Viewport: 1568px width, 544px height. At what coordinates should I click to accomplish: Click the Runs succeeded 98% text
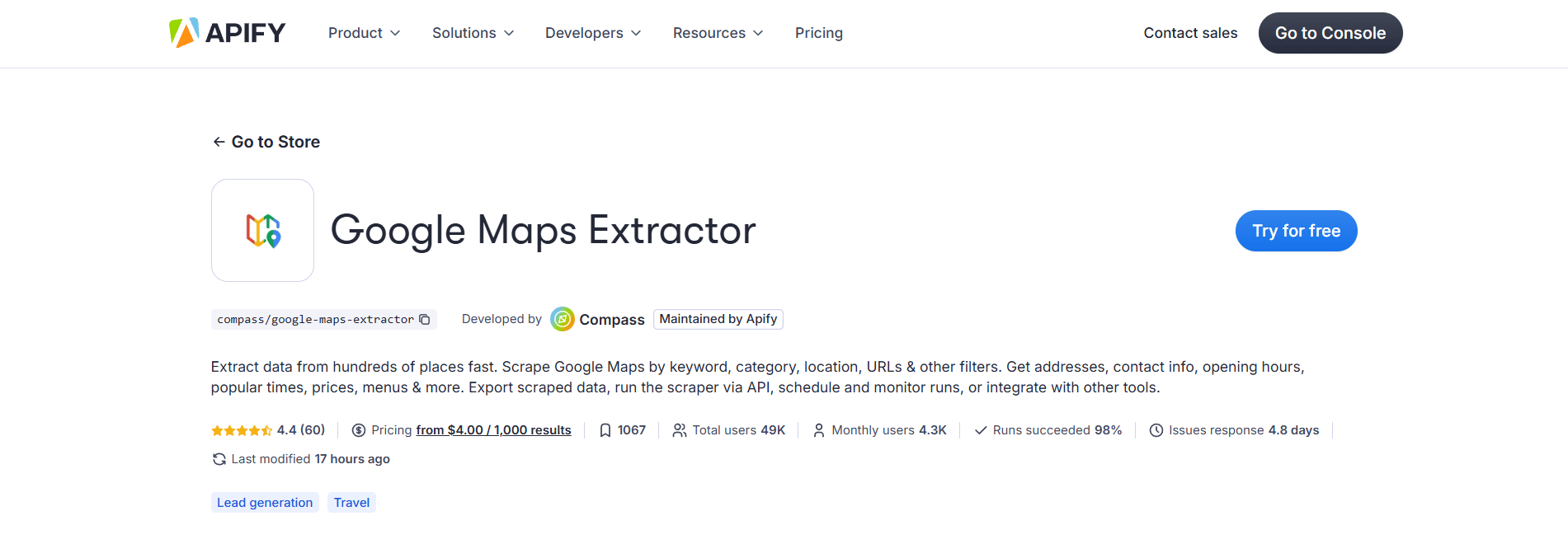(x=1057, y=430)
